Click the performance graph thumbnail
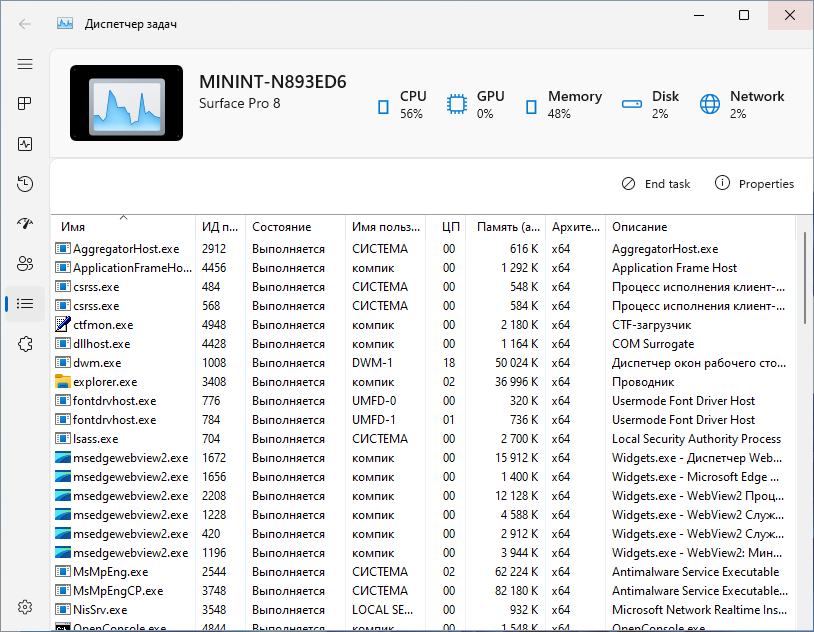814x632 pixels. click(x=127, y=103)
